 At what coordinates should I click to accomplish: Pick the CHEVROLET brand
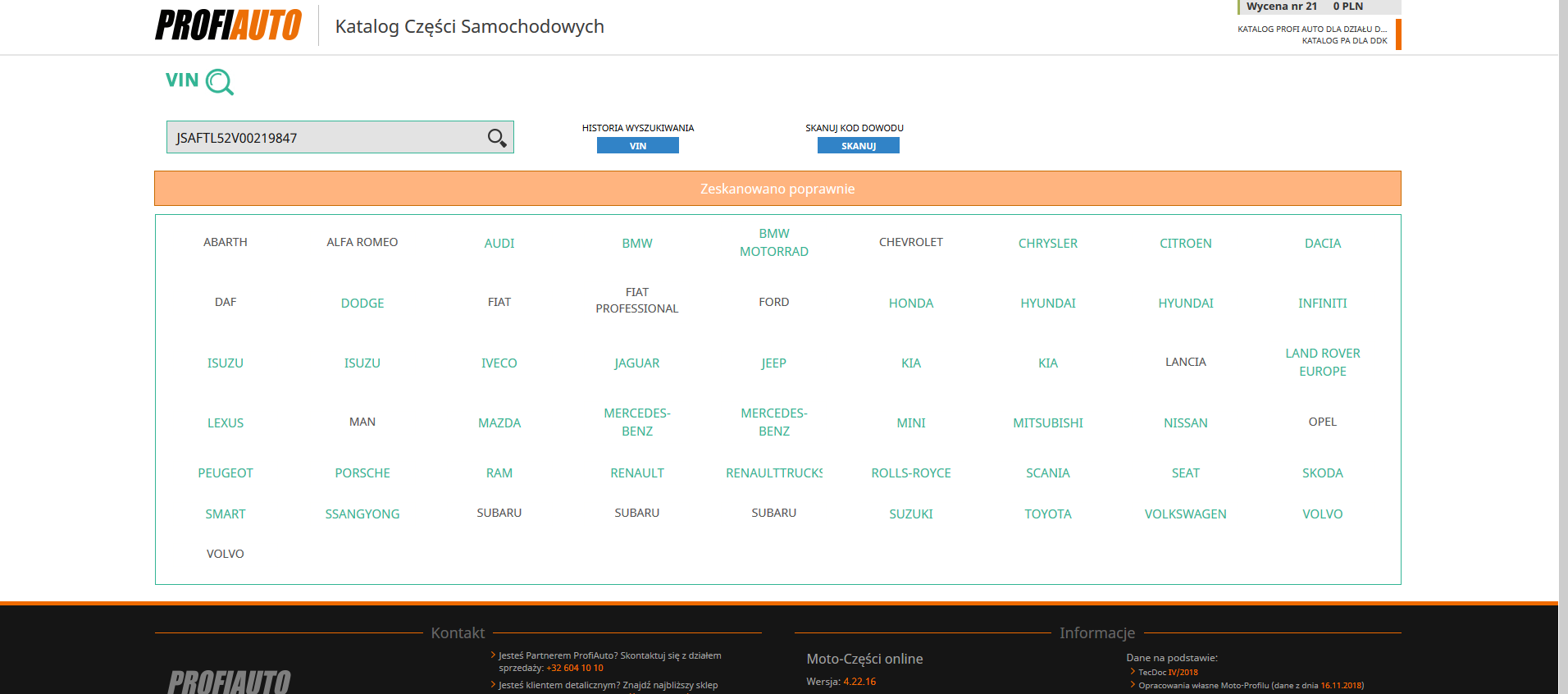(x=911, y=242)
